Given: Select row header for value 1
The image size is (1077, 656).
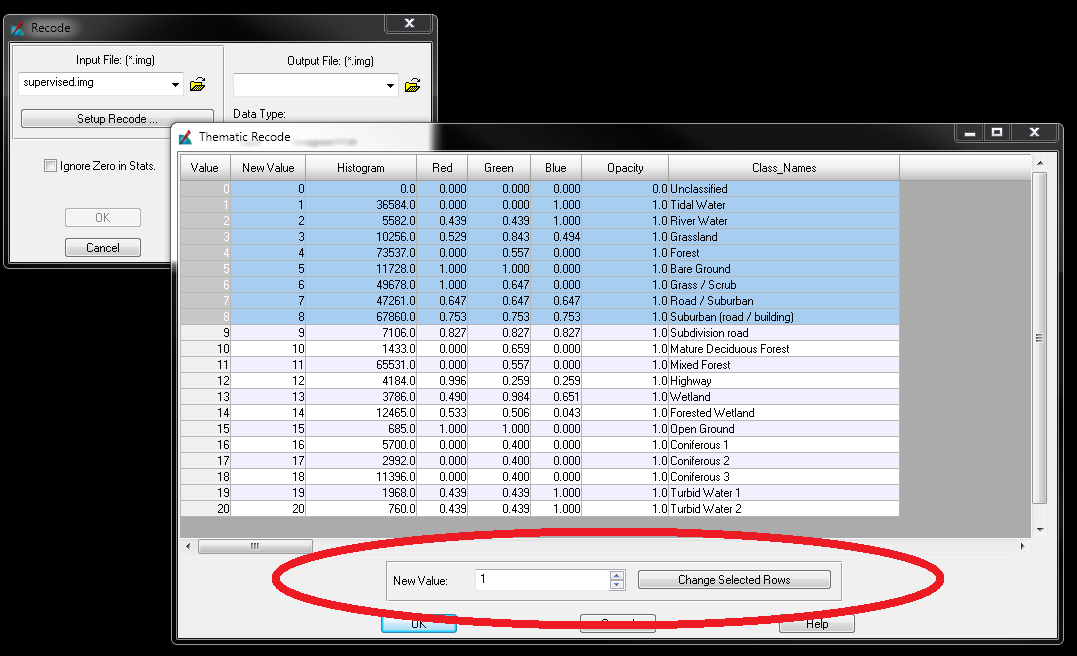Looking at the screenshot, I should (x=205, y=205).
